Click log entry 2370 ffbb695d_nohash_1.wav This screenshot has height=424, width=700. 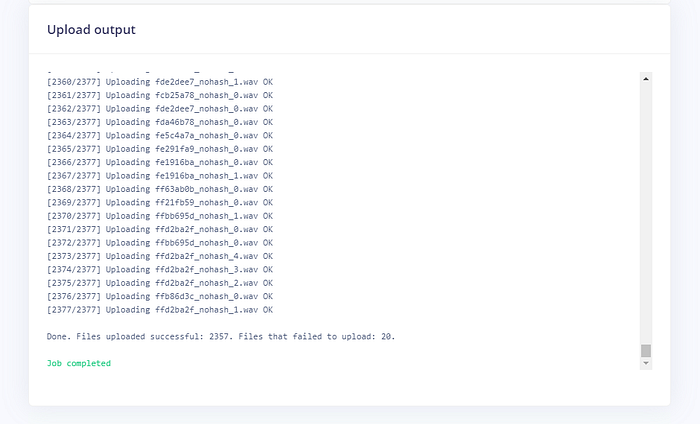160,216
